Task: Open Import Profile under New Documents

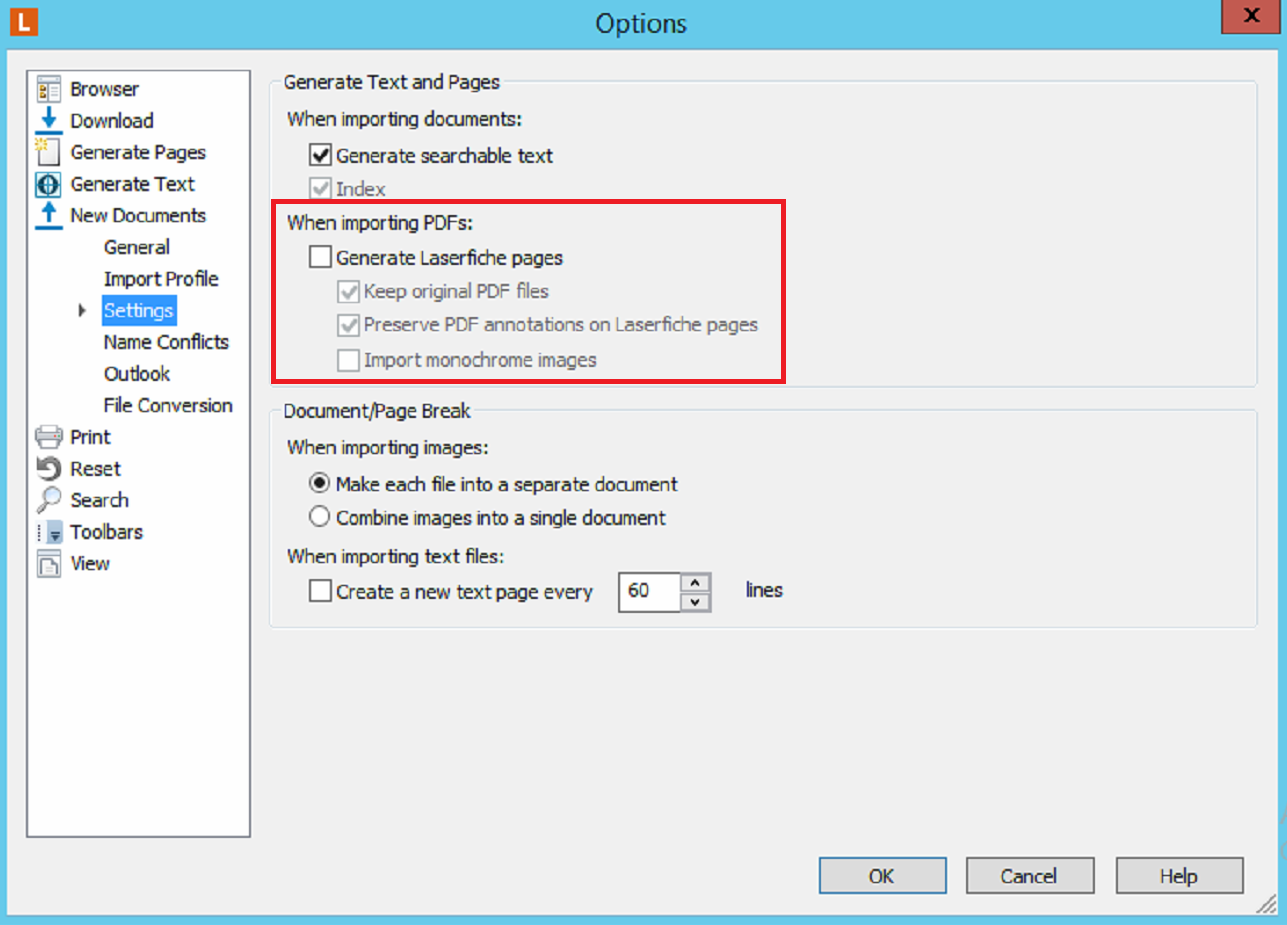Action: 161,279
